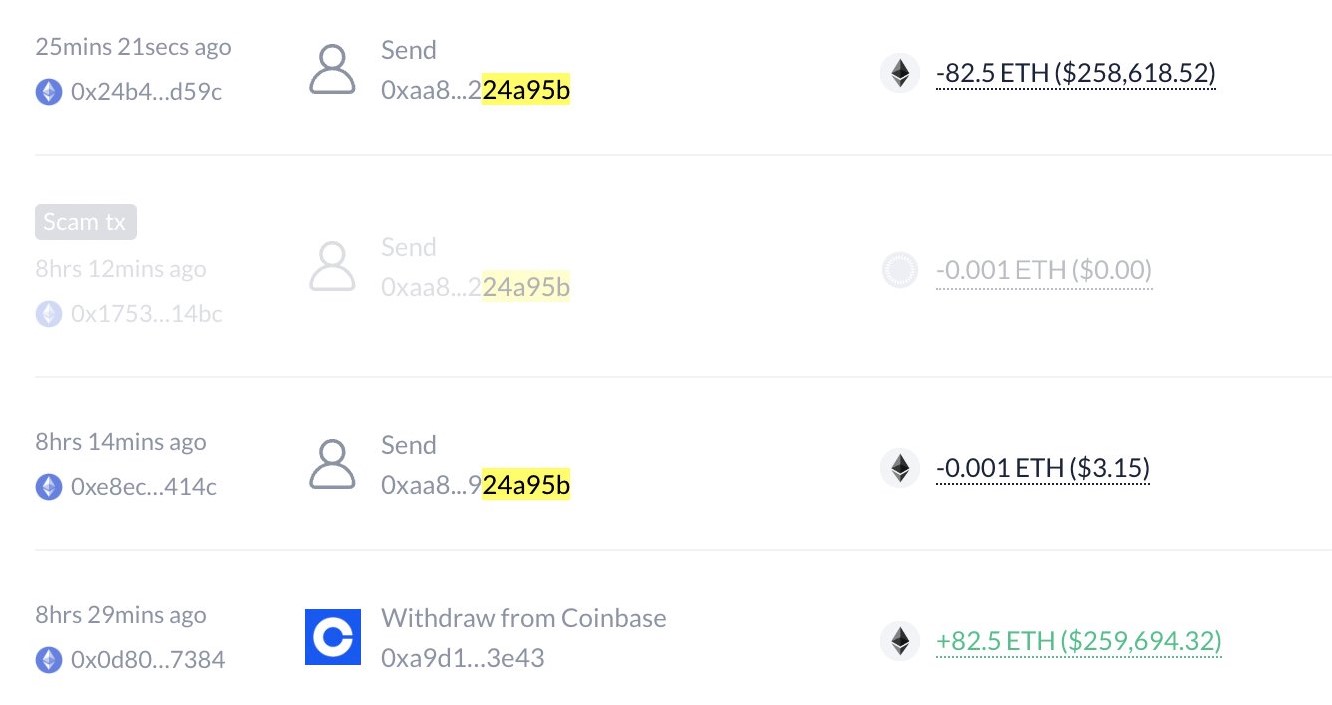Click the ETH token icon next to -82.5 ETH
Image resolution: width=1332 pixels, height=705 pixels.
900,73
